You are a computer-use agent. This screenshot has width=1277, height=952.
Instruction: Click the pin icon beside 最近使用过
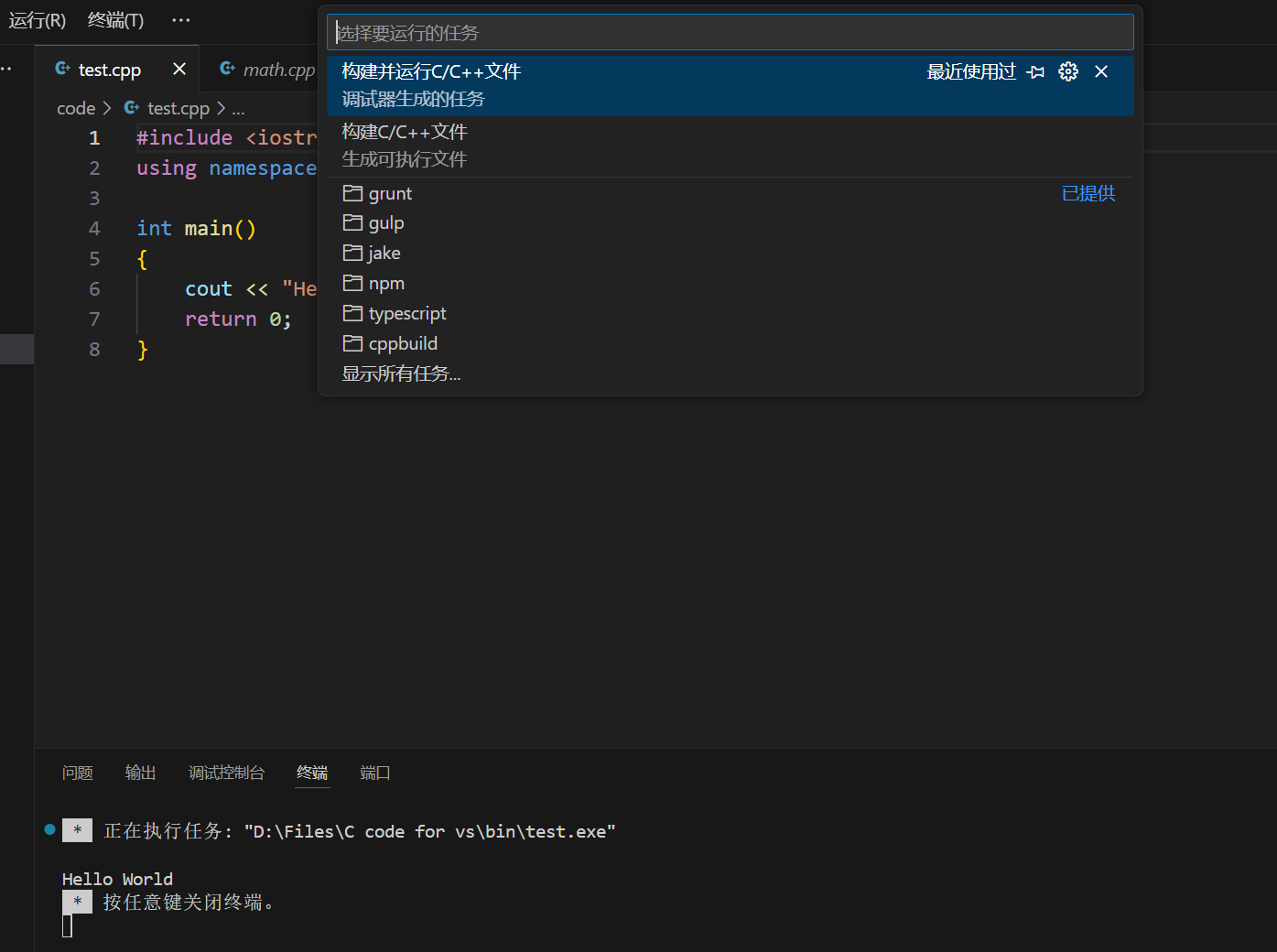click(x=1035, y=71)
